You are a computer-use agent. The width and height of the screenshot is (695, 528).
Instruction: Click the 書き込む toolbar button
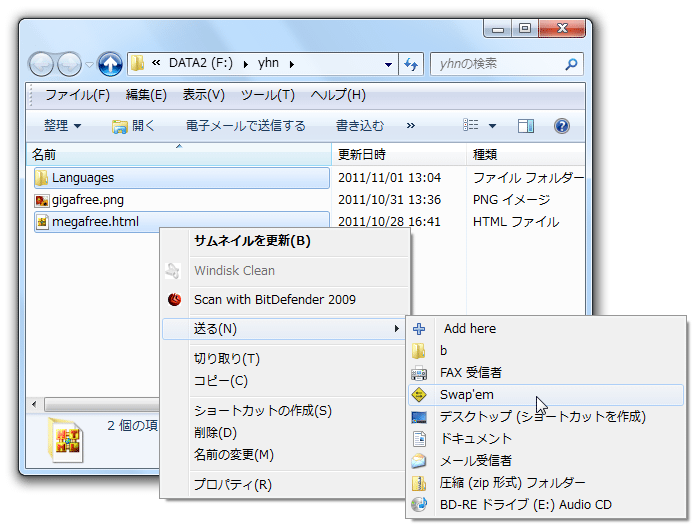coord(359,126)
